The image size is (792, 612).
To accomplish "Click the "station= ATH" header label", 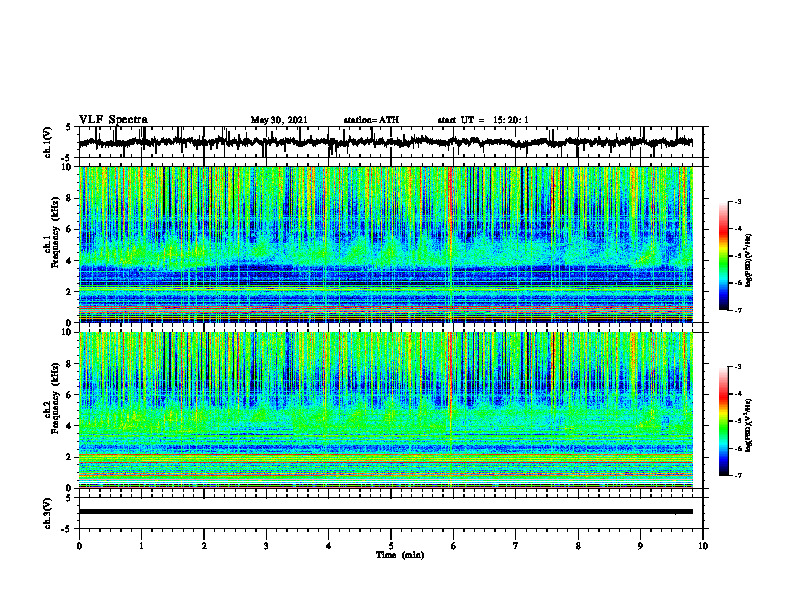I will 371,120.
